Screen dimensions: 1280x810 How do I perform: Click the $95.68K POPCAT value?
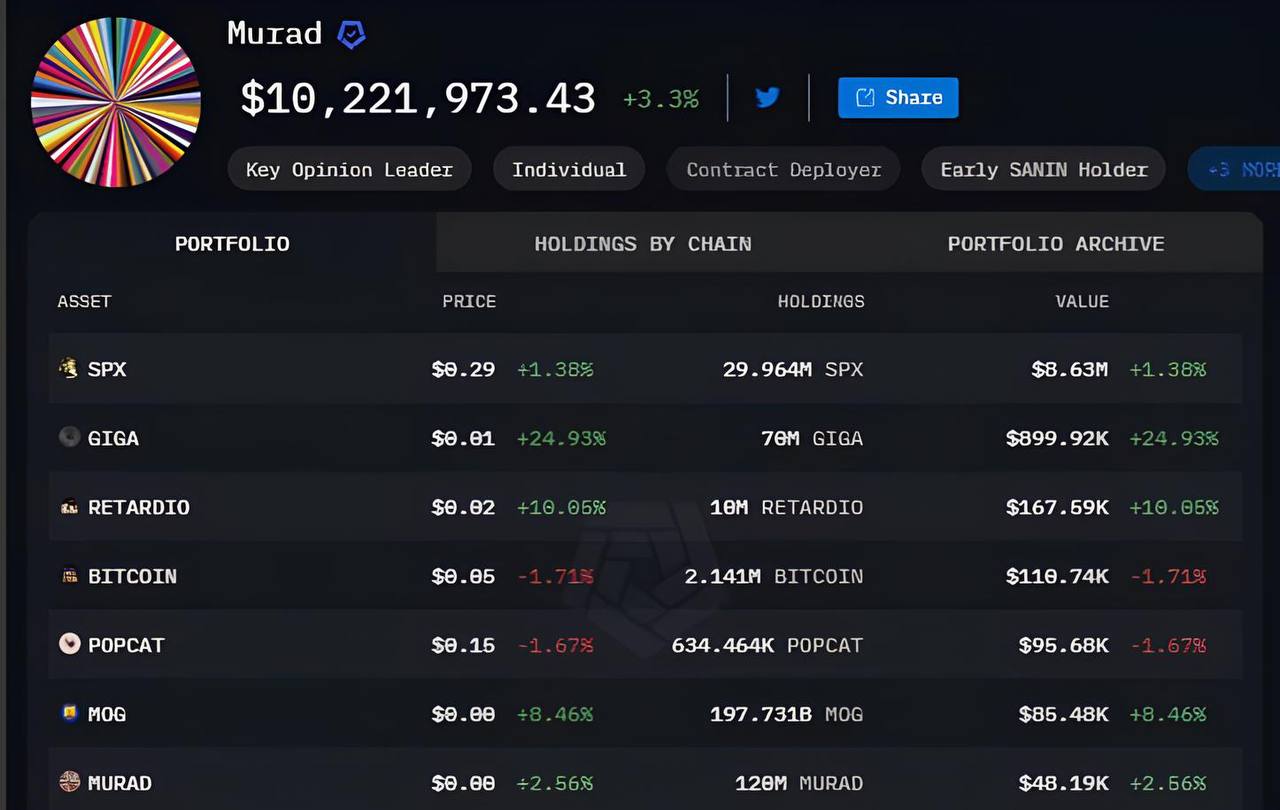1063,645
